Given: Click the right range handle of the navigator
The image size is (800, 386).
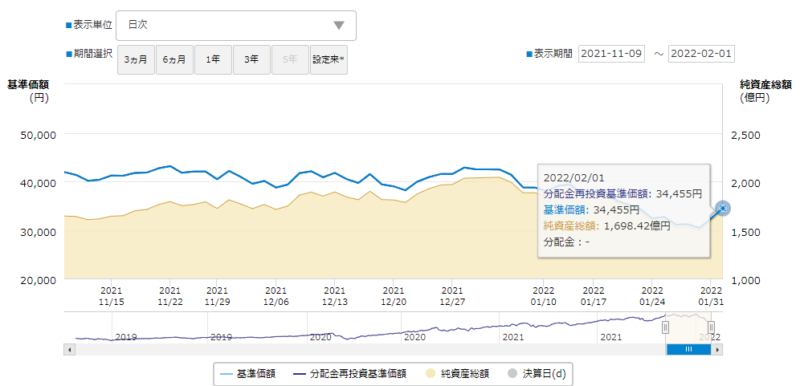Looking at the screenshot, I should (711, 327).
